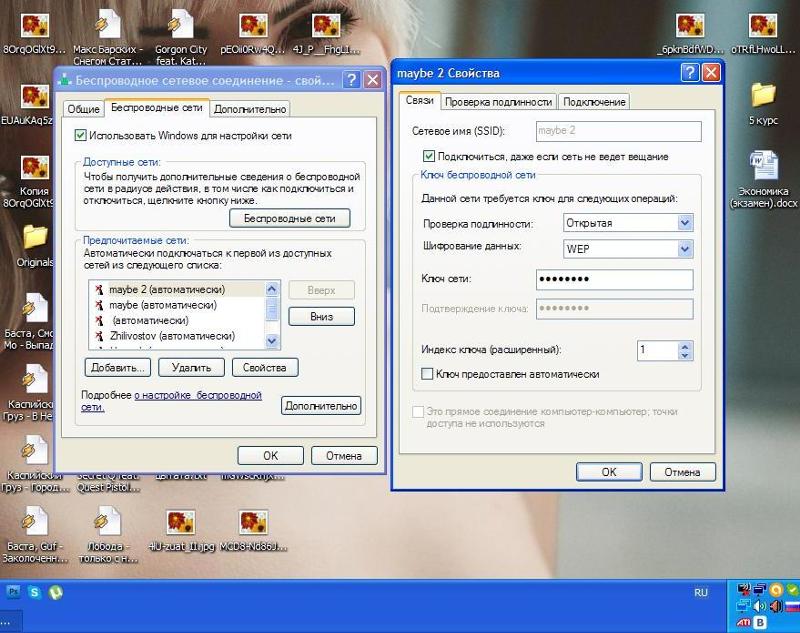Click help button in Беспроводное сетевое соединение title bar

pos(351,80)
